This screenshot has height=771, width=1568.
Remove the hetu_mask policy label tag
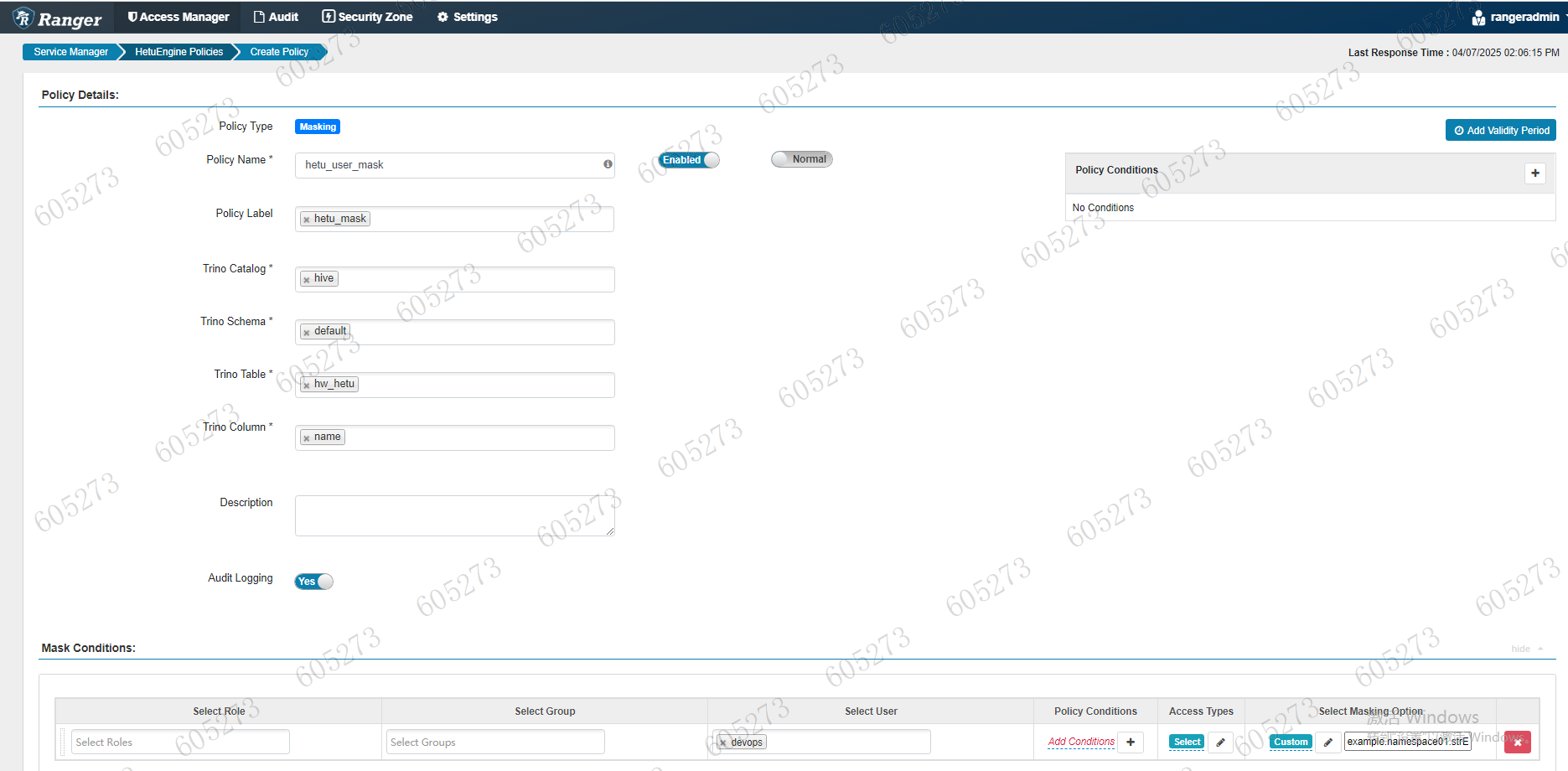(x=307, y=220)
